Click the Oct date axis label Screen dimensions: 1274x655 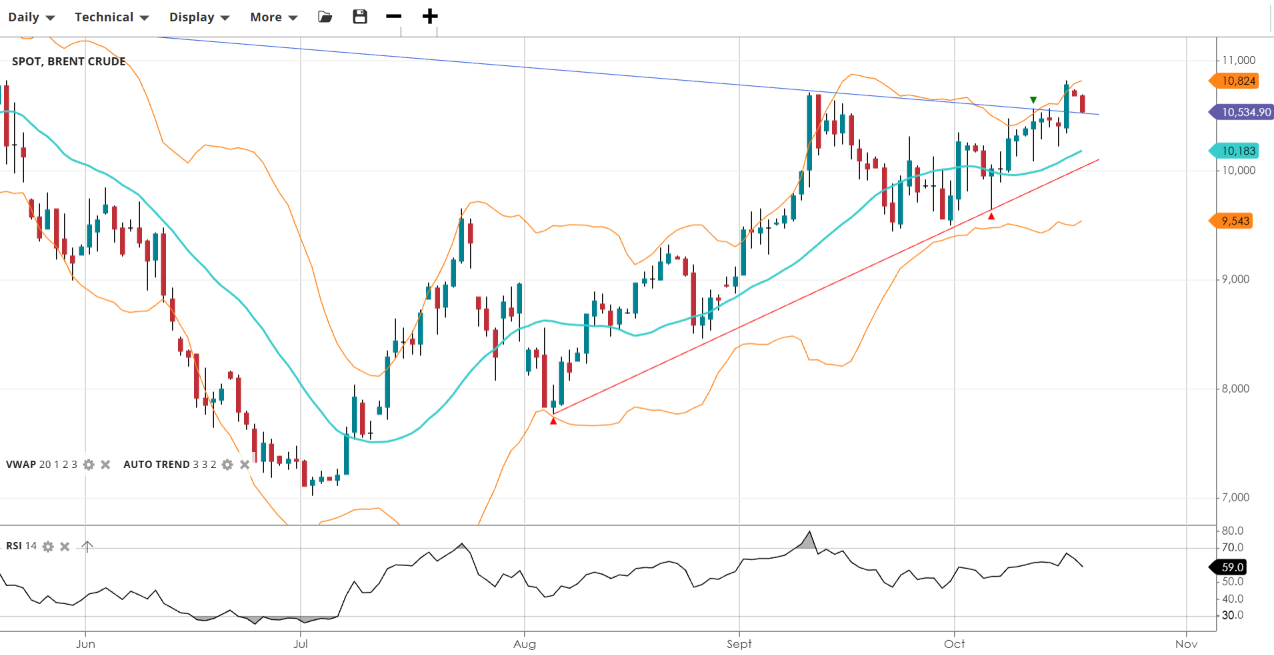(955, 644)
